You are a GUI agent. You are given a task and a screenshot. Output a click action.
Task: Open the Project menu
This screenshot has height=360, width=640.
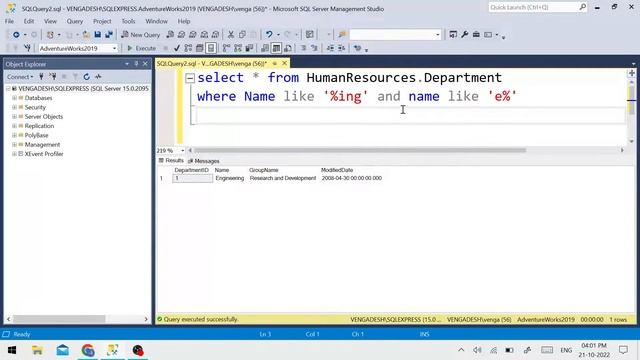pos(102,21)
